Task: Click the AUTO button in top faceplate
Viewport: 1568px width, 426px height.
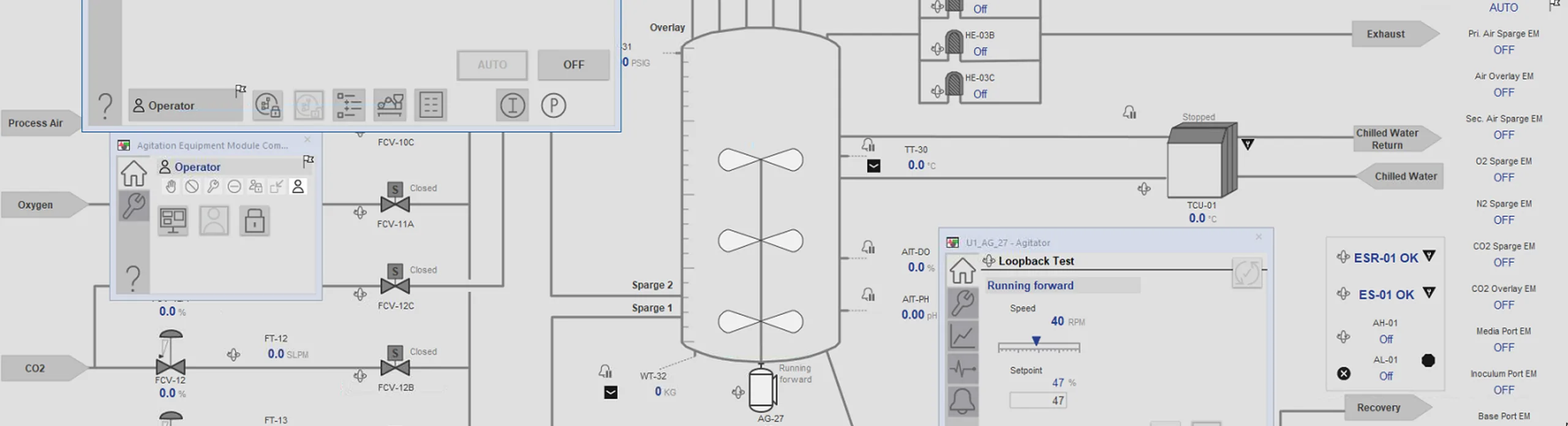Action: pyautogui.click(x=492, y=65)
